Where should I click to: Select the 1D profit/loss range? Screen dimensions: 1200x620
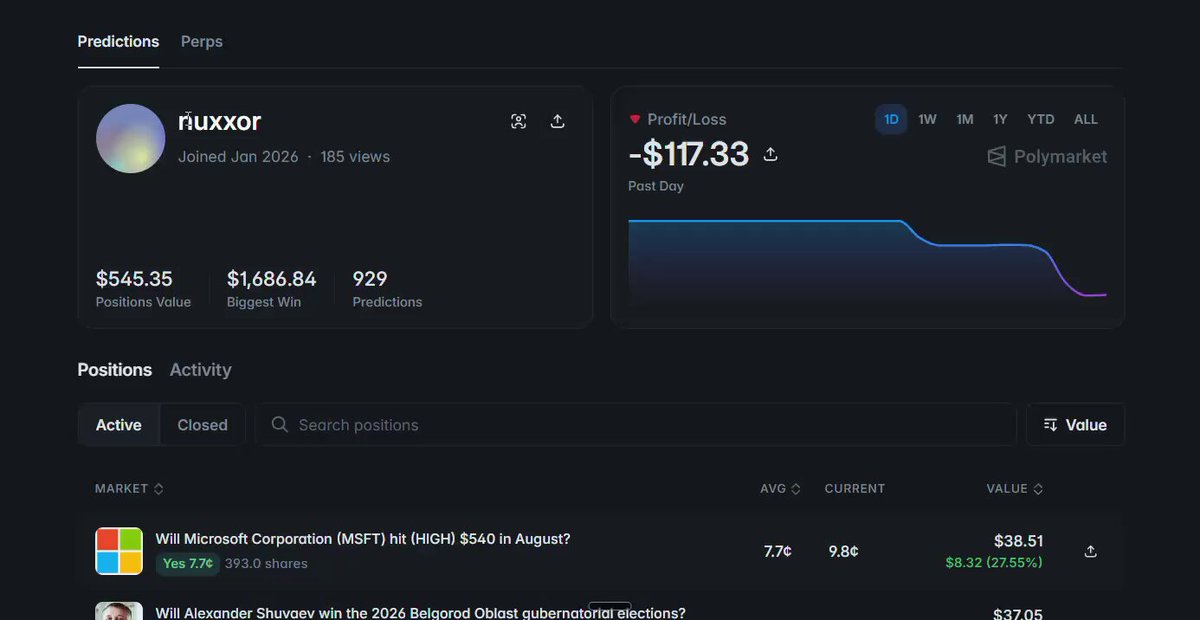point(891,119)
